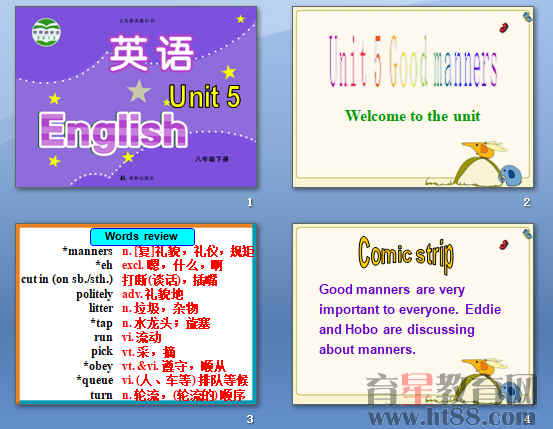Viewport: 553px width, 429px height.
Task: Click slide number 3 label
Action: [250, 419]
